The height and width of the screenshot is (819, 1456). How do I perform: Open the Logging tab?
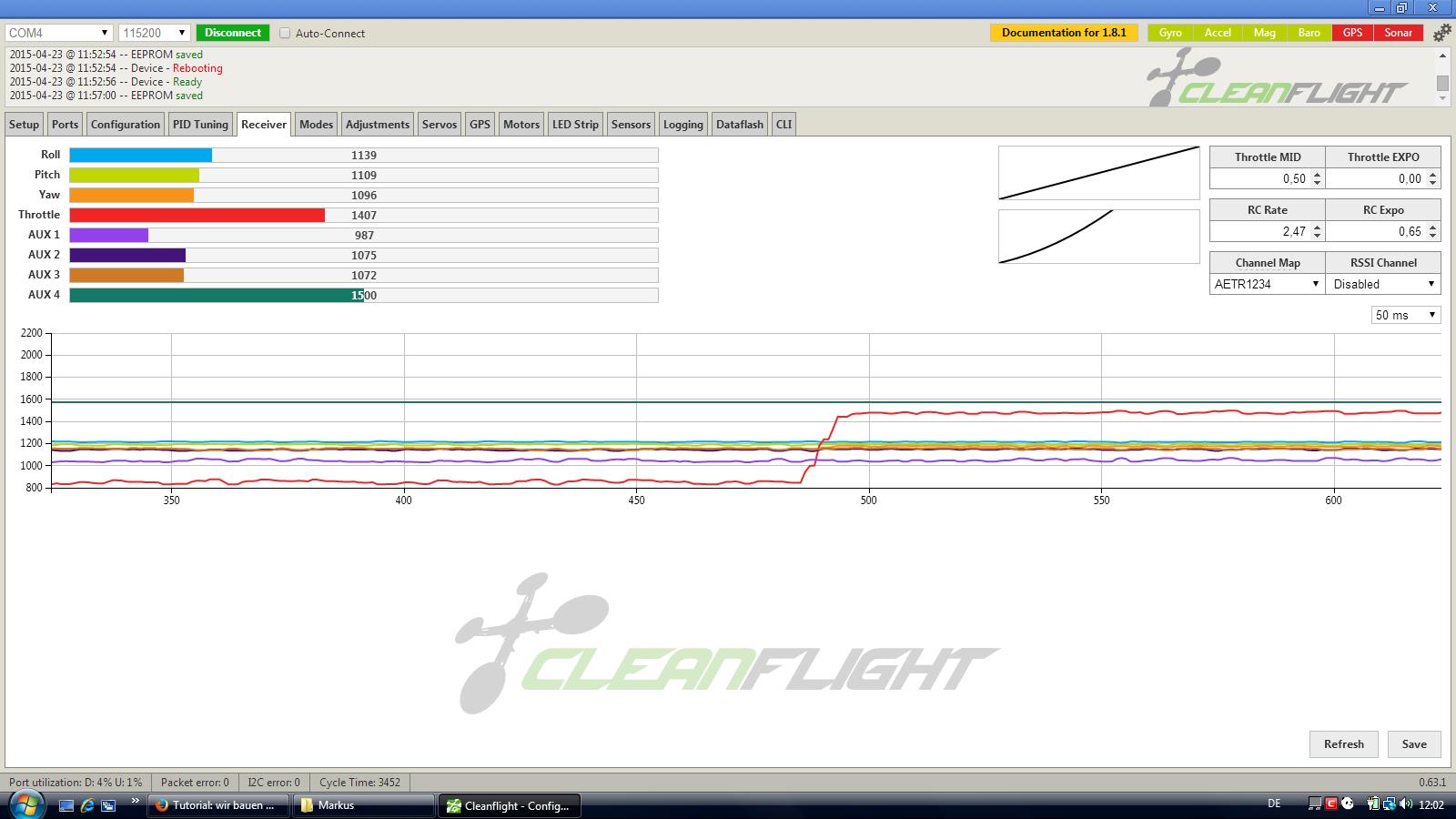[683, 125]
